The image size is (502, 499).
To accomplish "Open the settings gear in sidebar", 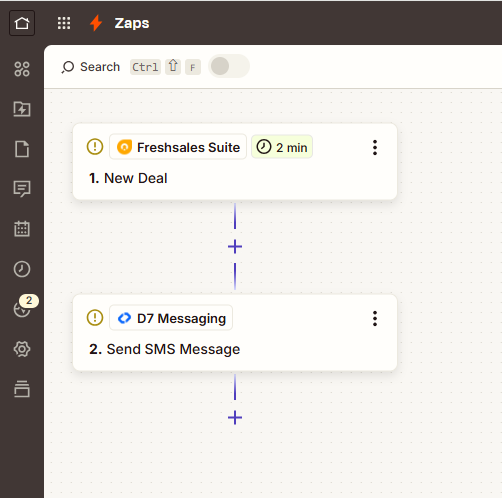I will (x=22, y=349).
